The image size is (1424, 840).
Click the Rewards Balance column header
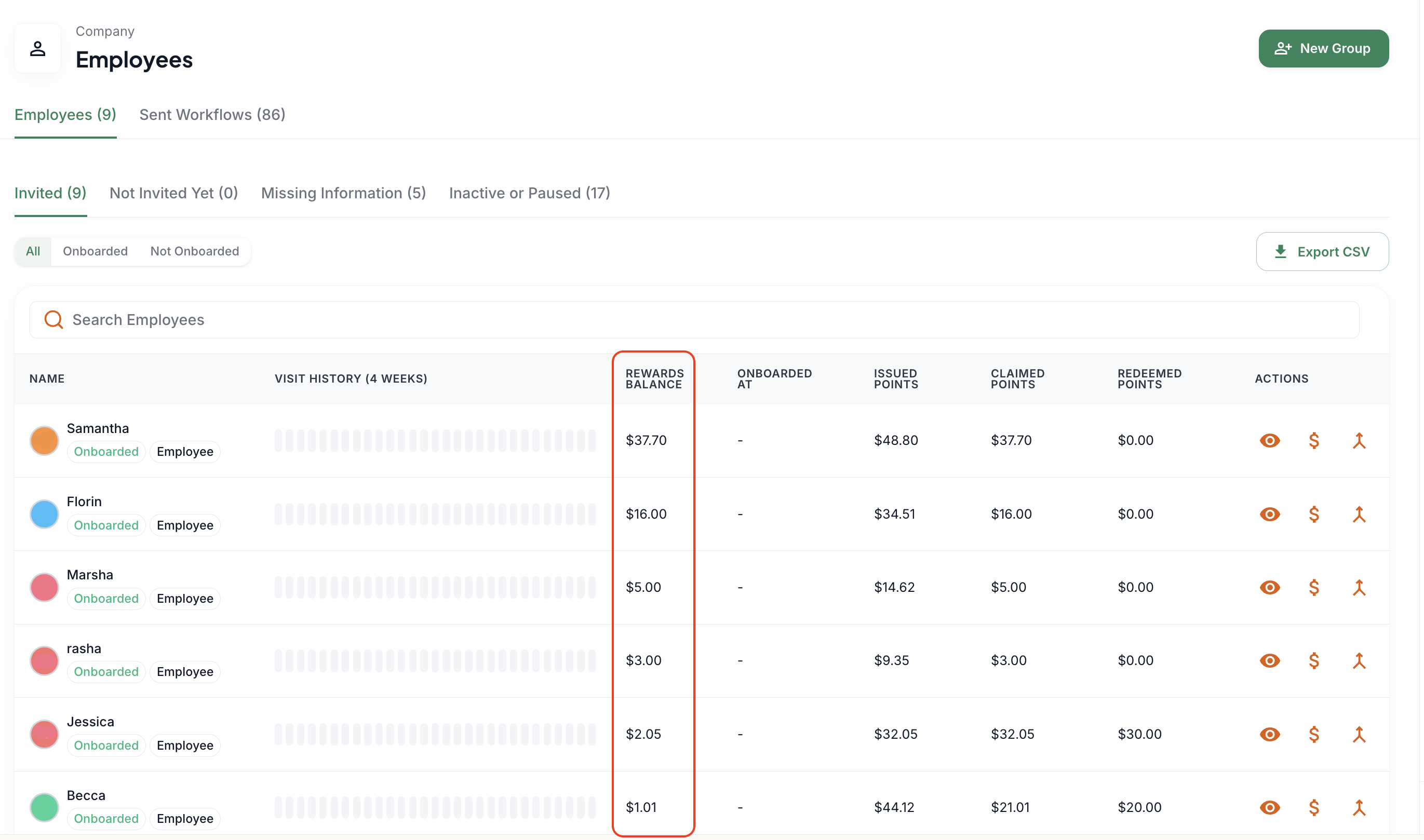point(654,378)
